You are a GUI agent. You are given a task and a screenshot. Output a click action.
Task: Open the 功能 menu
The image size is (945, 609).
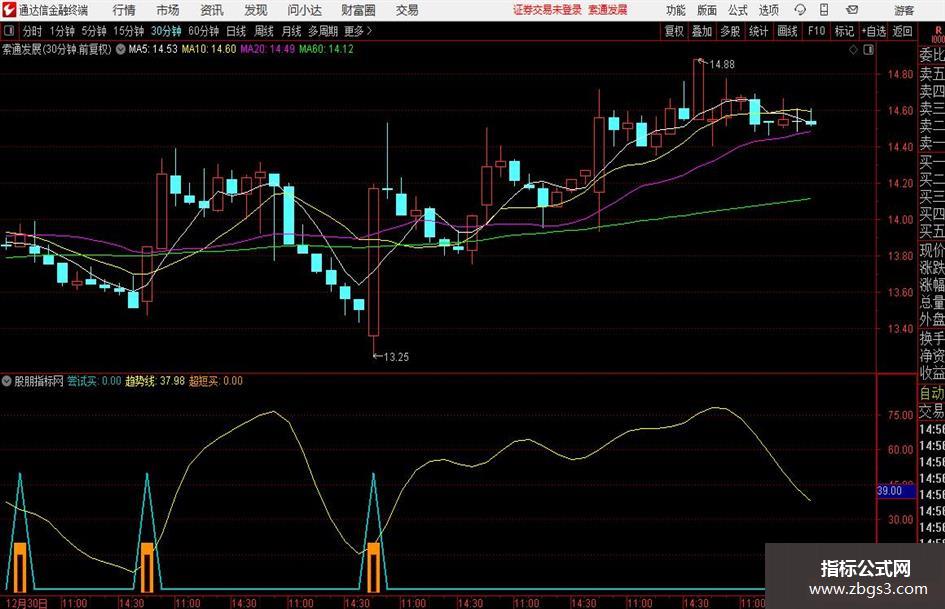(676, 10)
